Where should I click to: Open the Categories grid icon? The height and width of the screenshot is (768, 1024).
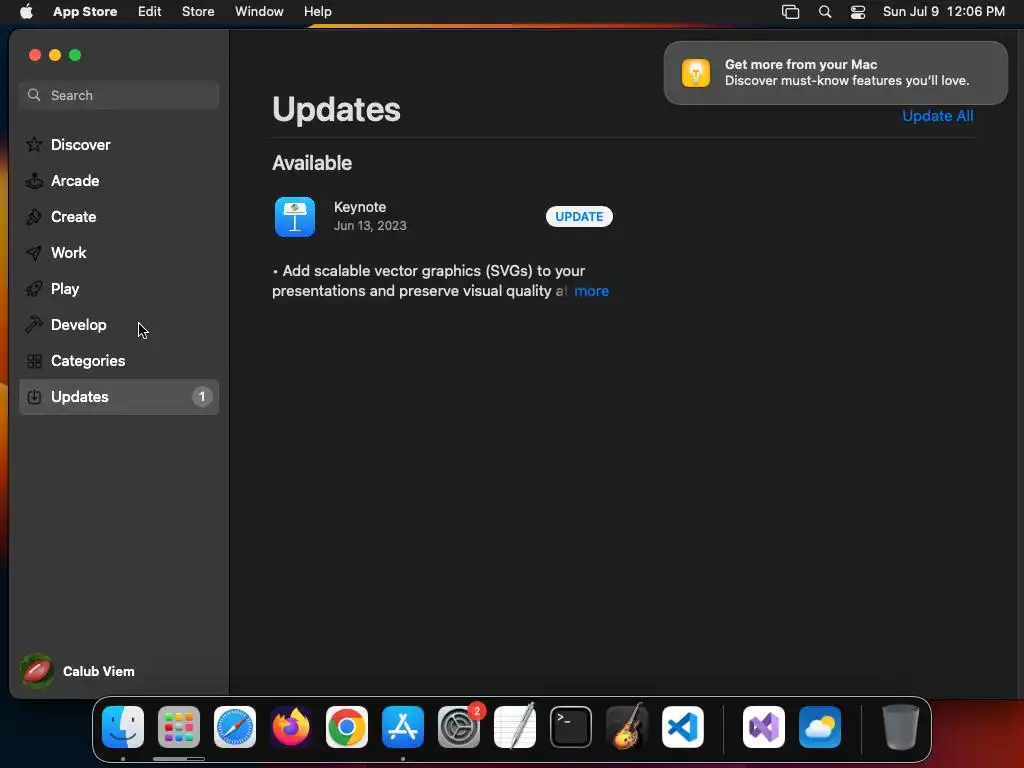click(x=34, y=360)
